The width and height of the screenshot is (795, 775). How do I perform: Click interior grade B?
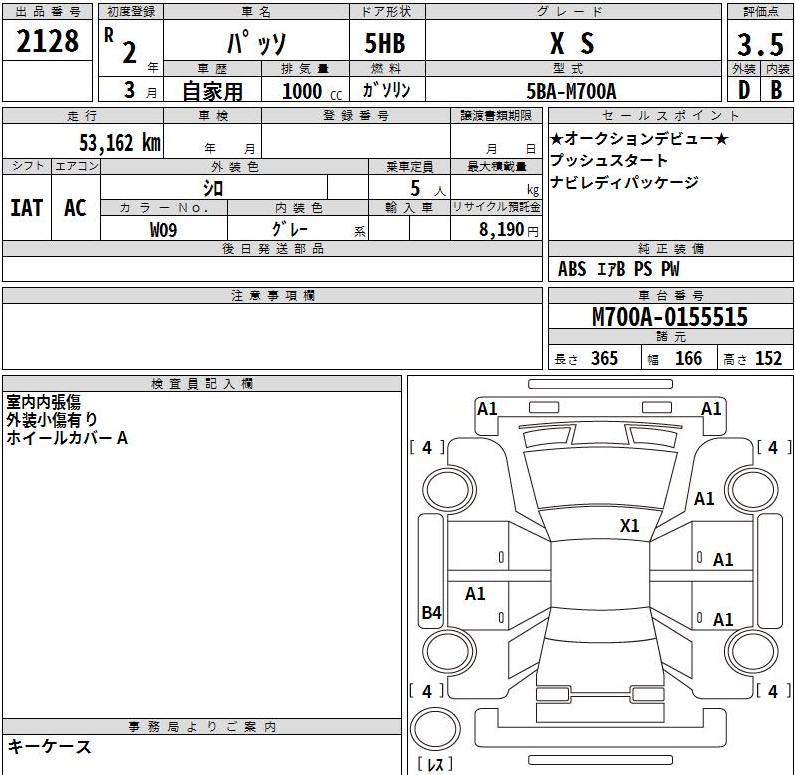coord(776,90)
